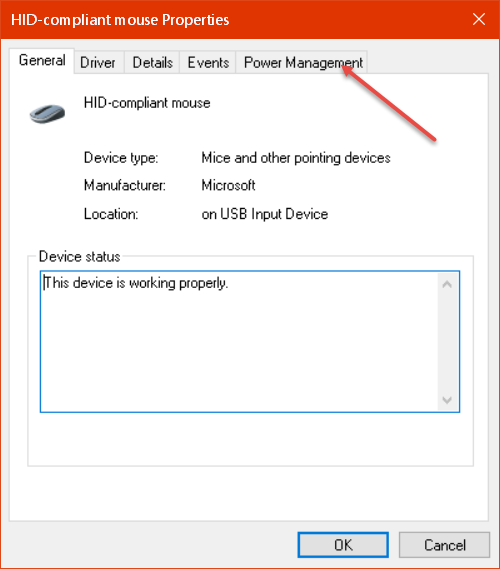Image resolution: width=500 pixels, height=569 pixels.
Task: Confirm with the OK button
Action: tap(343, 545)
